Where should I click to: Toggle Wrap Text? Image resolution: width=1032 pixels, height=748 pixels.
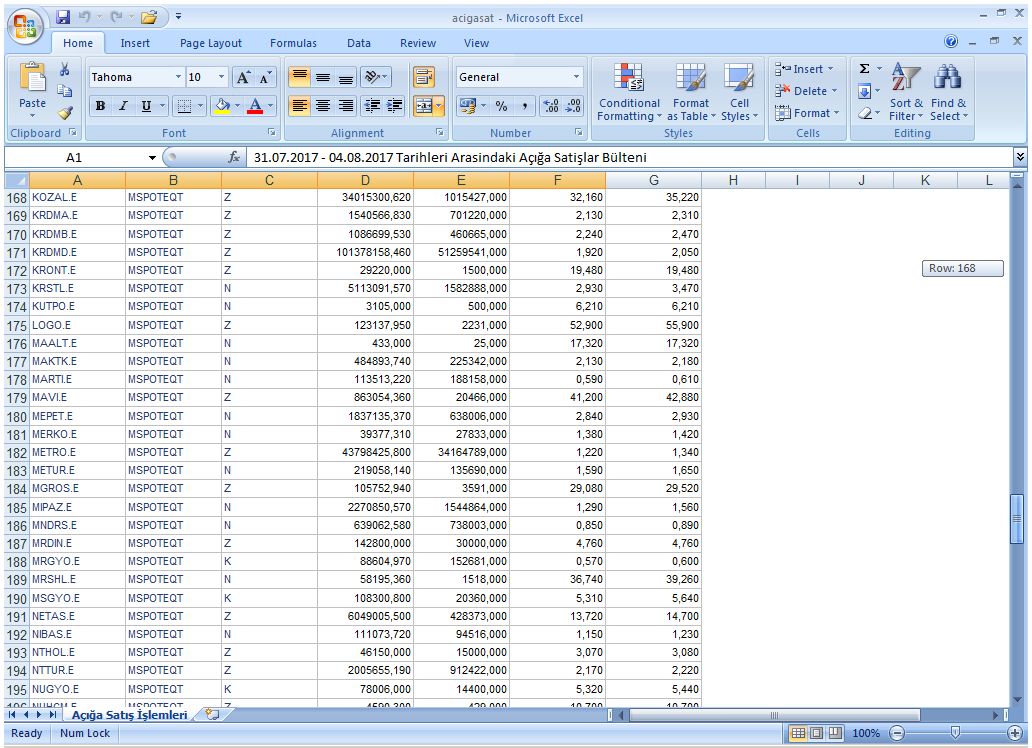424,77
